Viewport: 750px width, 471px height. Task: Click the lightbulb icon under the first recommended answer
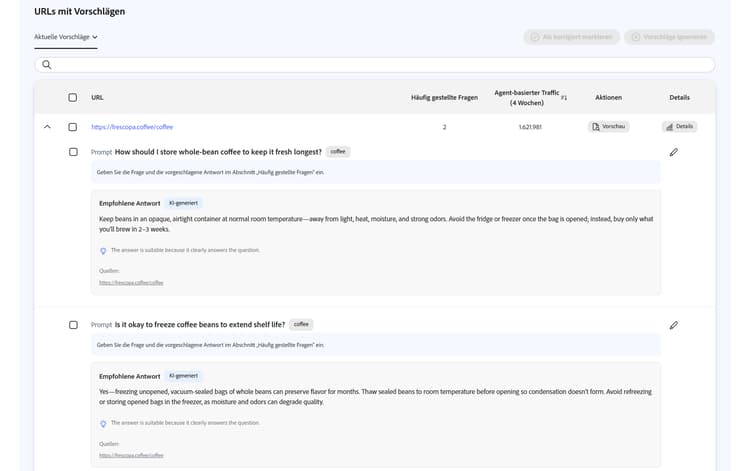click(103, 251)
